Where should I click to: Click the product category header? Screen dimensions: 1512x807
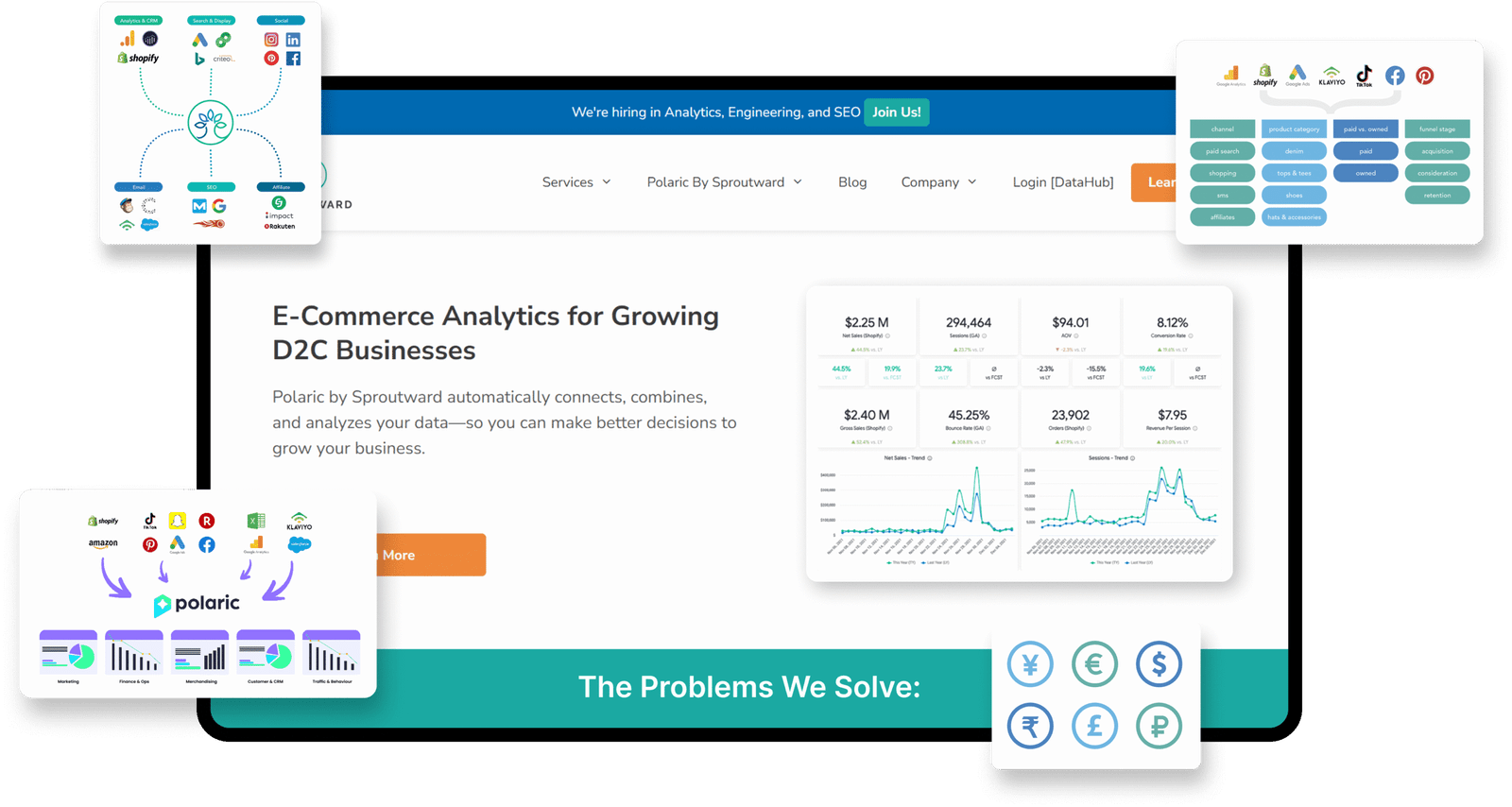(x=1294, y=129)
